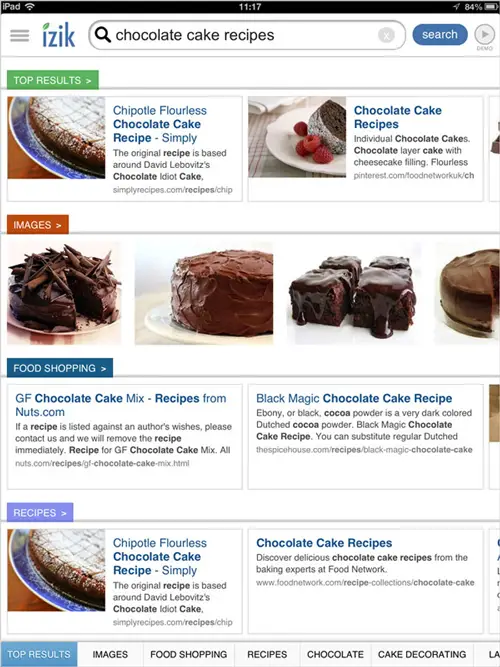
Task: Switch to the CAKE DECORATING bottom tab
Action: [x=422, y=654]
